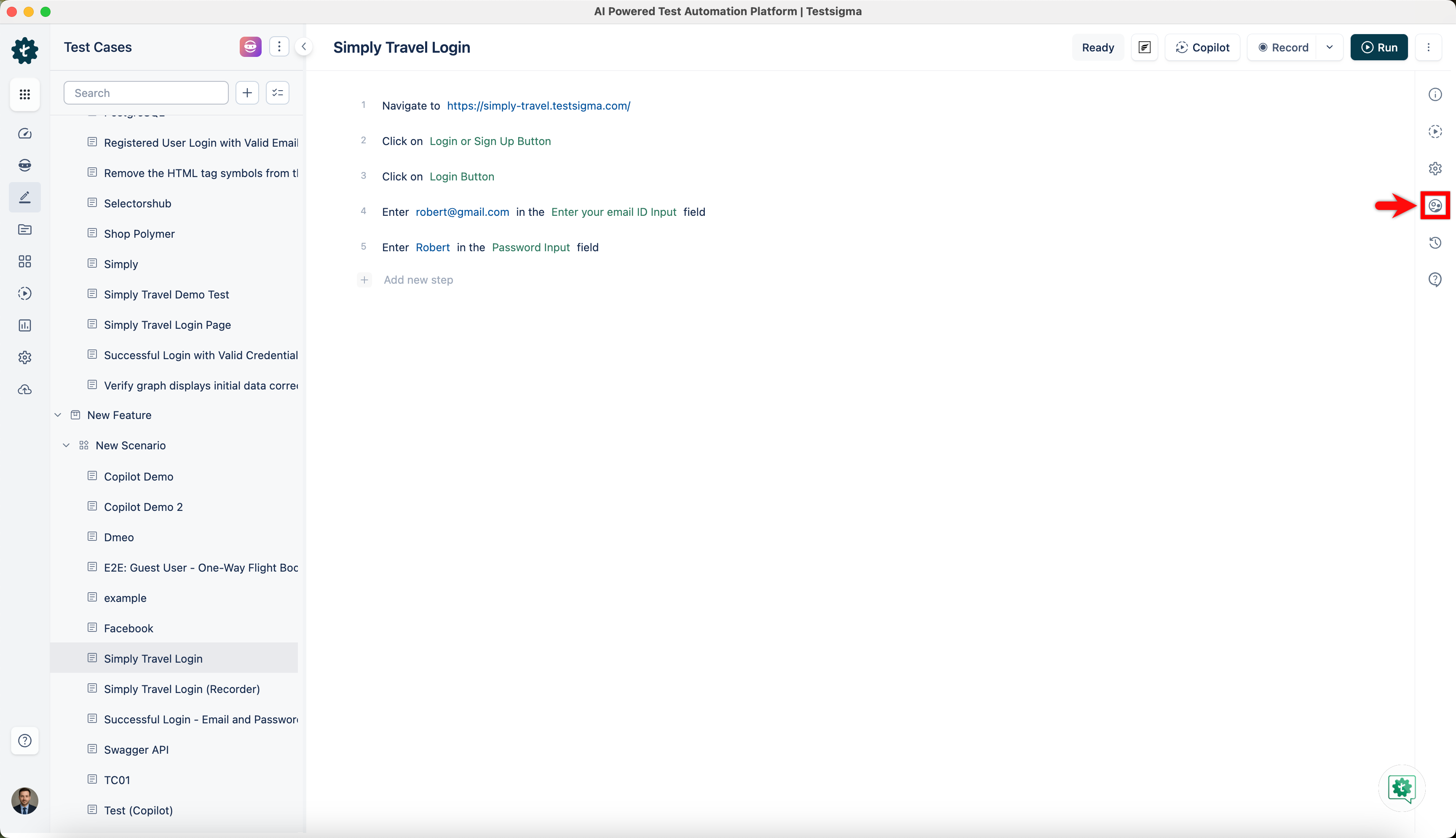This screenshot has width=1456, height=838.
Task: Expand the Record dropdown arrow
Action: 1330,47
